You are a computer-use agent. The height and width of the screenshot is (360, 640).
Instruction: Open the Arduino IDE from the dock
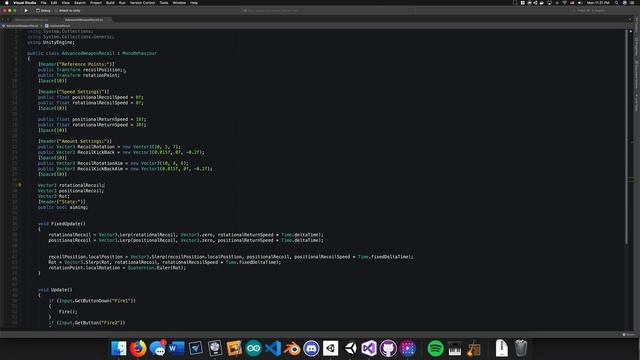coord(253,348)
